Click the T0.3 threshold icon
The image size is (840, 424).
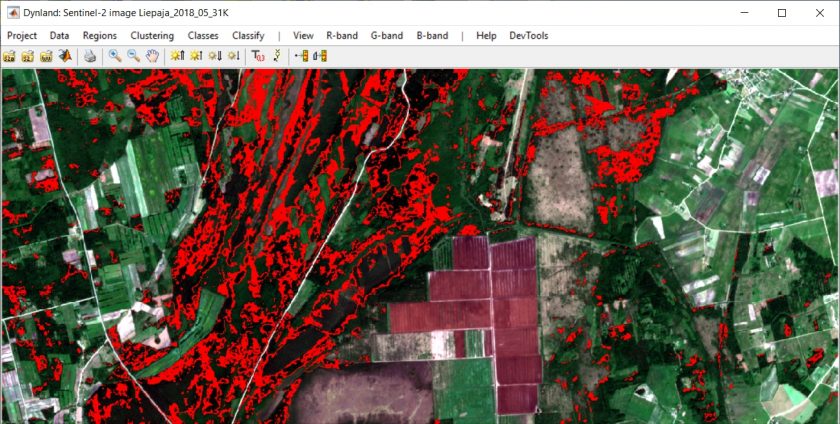(x=257, y=56)
